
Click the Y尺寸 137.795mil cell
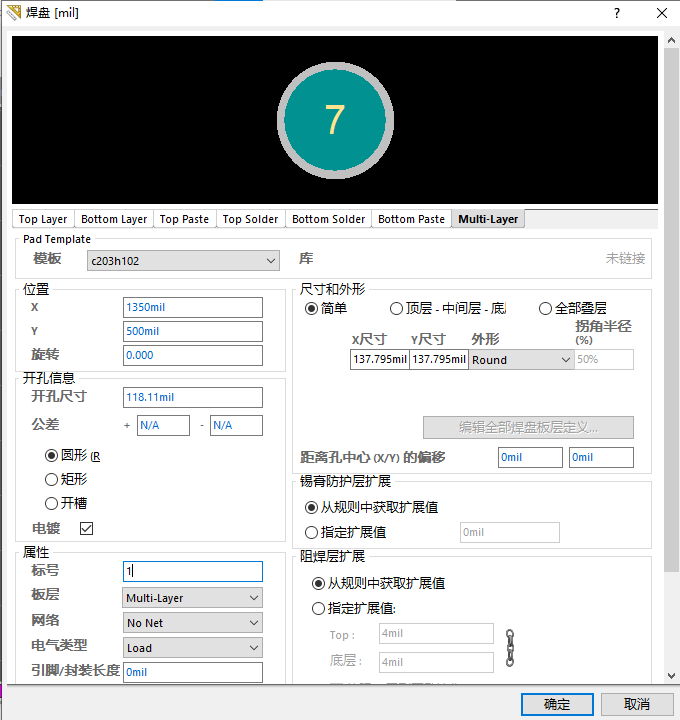point(439,359)
